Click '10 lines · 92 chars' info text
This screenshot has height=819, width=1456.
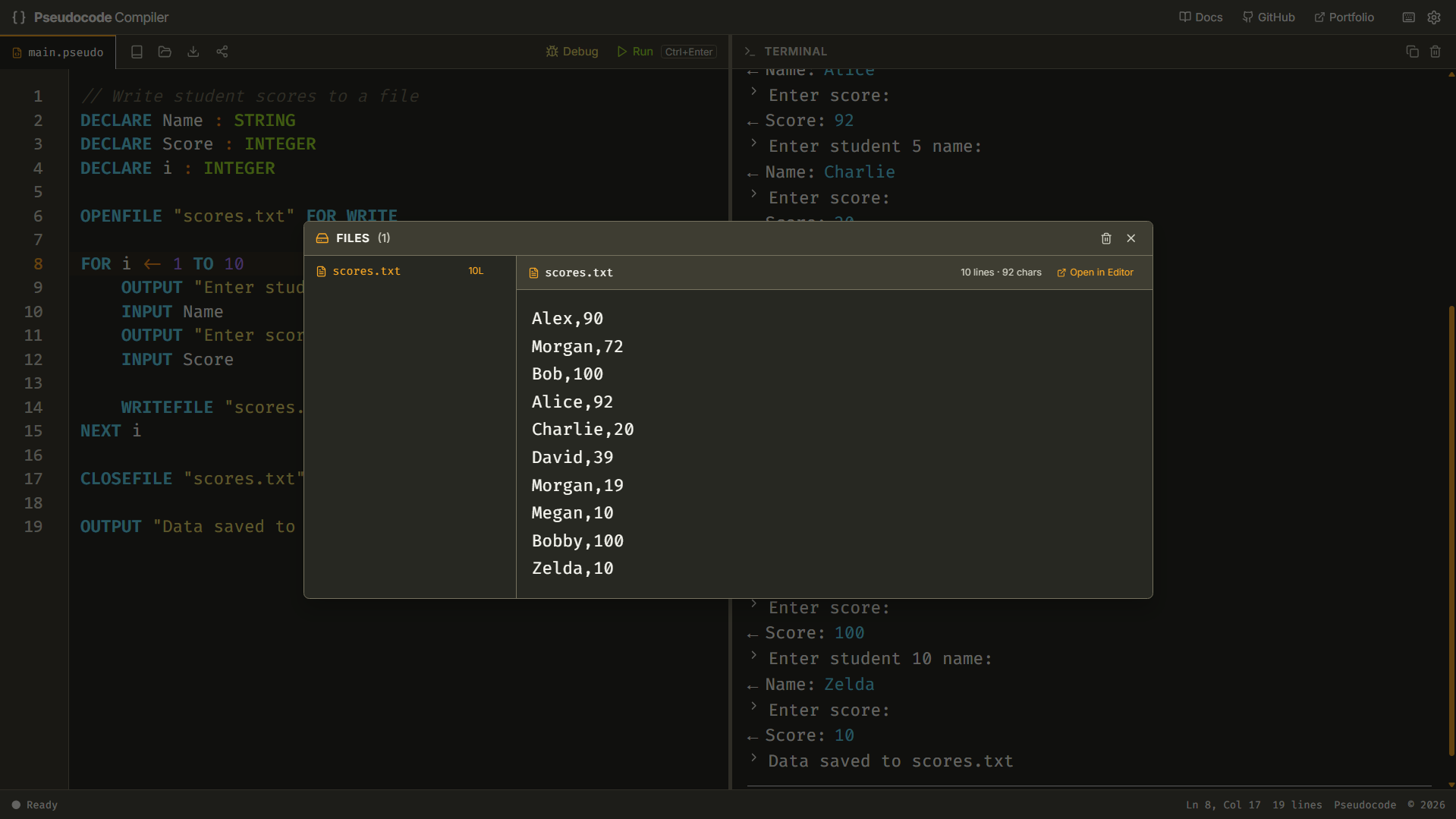click(x=1001, y=272)
